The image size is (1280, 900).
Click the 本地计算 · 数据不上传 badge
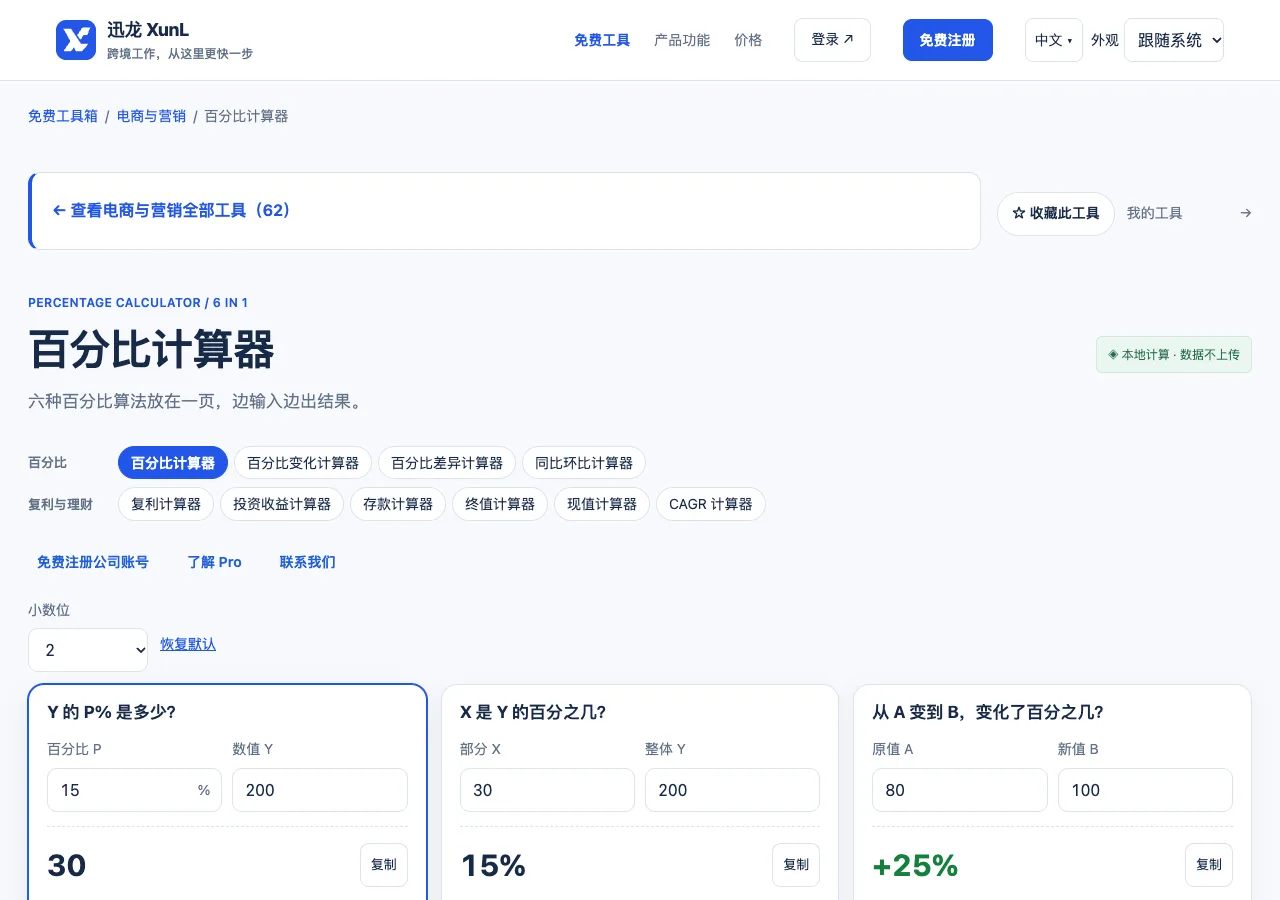(1174, 354)
